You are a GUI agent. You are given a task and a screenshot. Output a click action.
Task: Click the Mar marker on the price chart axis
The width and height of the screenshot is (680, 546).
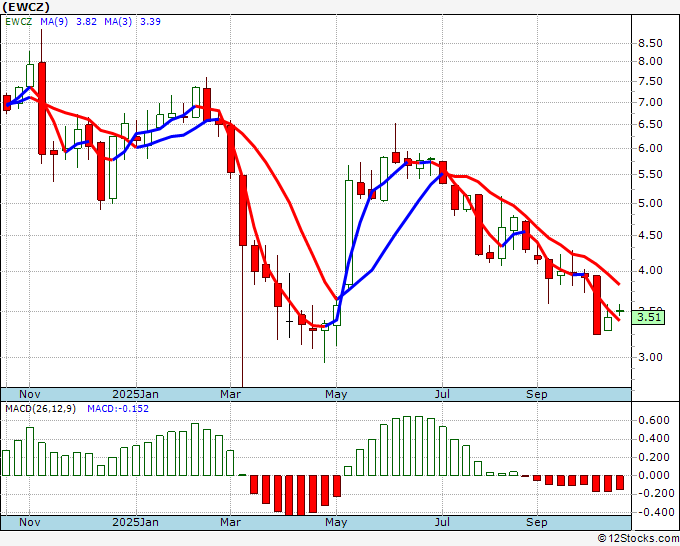click(231, 394)
